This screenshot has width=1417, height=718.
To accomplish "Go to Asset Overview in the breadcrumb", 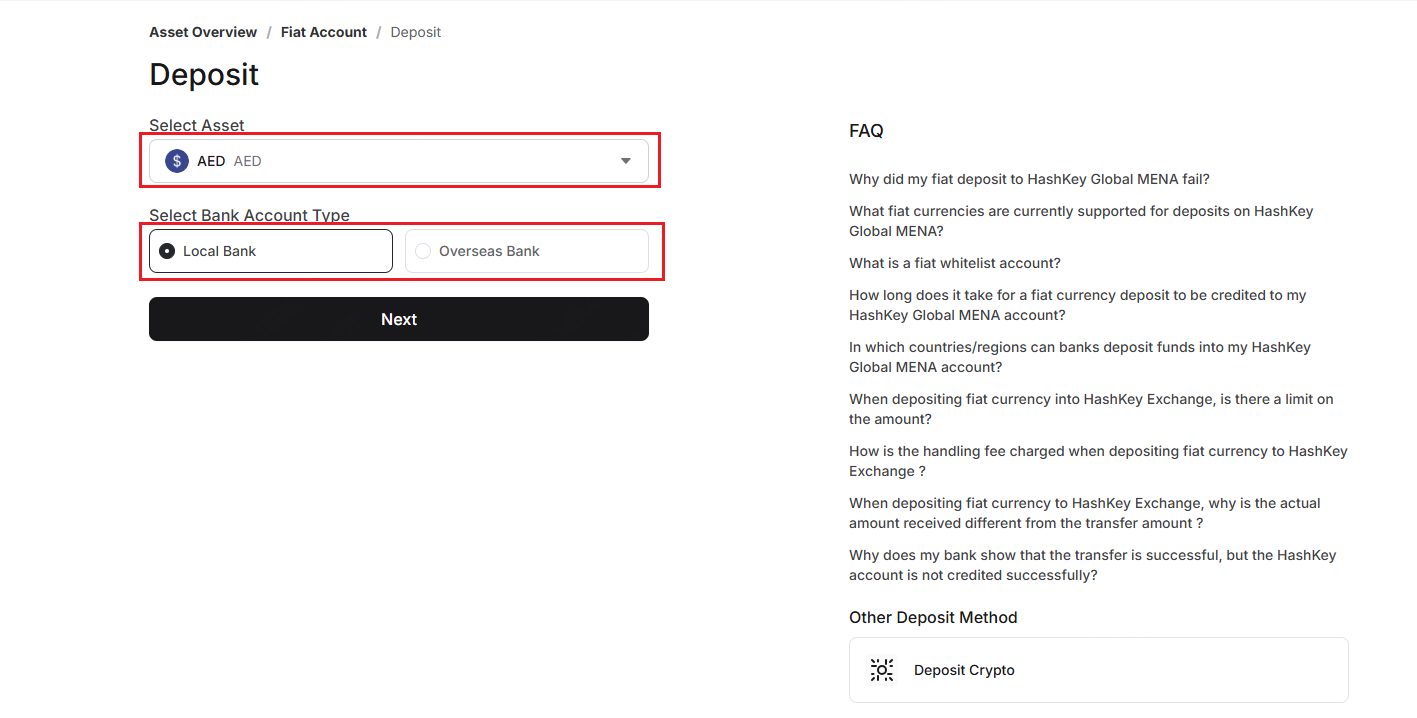I will [x=203, y=32].
